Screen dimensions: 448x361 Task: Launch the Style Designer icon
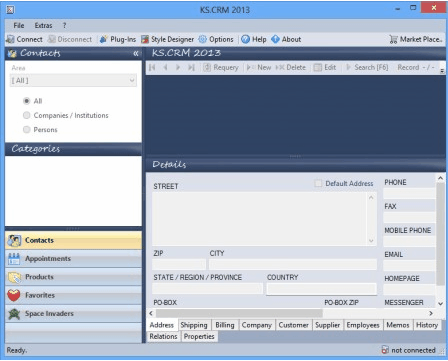145,39
